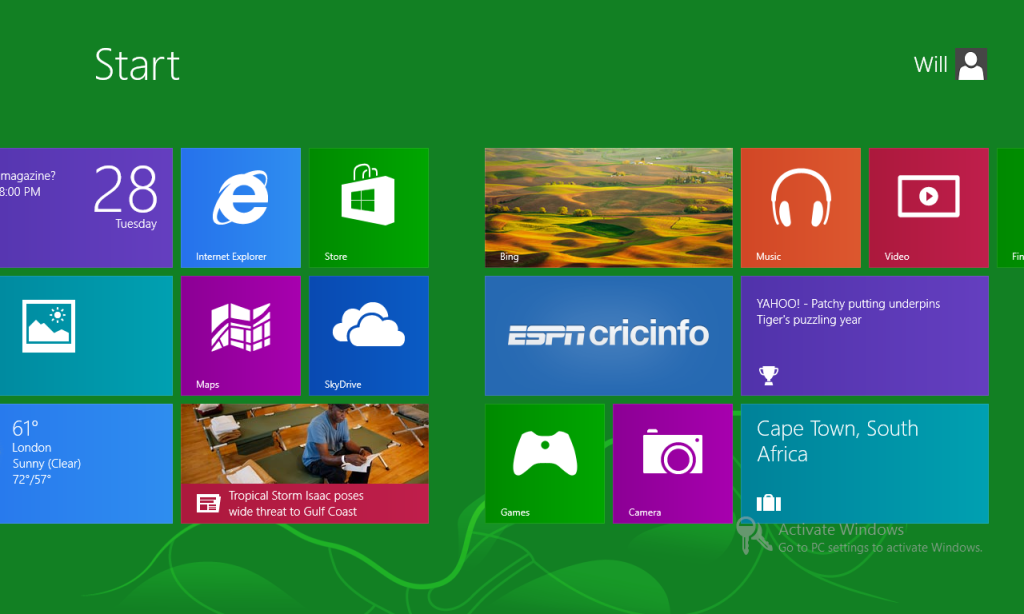Open the Tropical Storm Isaac news tile
1024x614 pixels.
tap(305, 464)
